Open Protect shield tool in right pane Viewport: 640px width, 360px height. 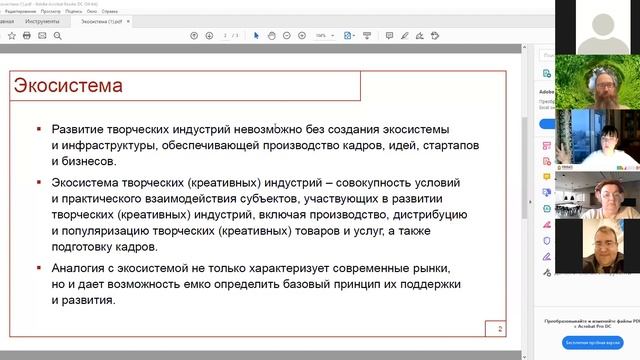pos(547,240)
